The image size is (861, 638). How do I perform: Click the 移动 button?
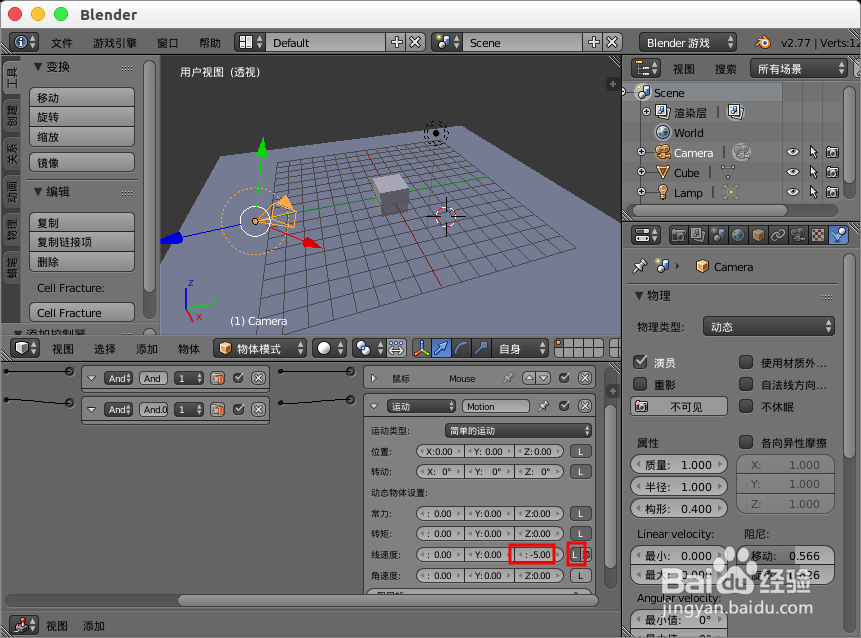click(x=82, y=97)
